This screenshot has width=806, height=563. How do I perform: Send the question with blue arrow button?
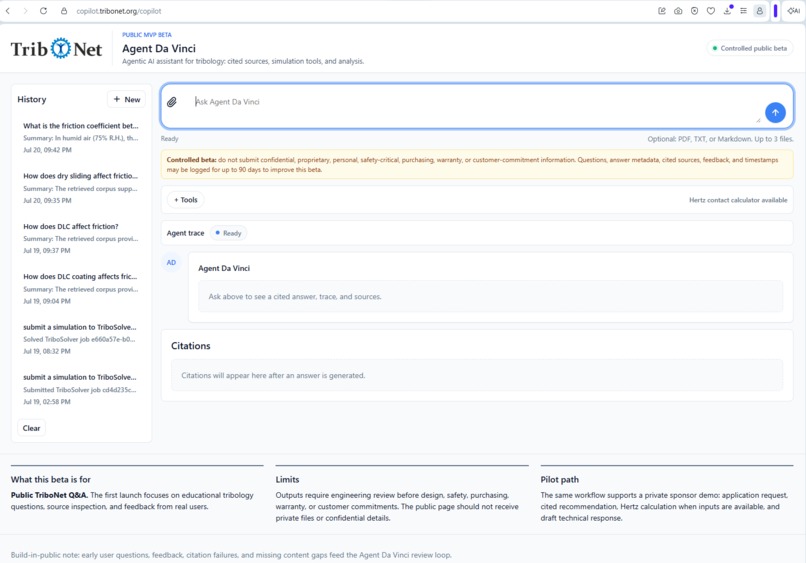click(x=775, y=112)
